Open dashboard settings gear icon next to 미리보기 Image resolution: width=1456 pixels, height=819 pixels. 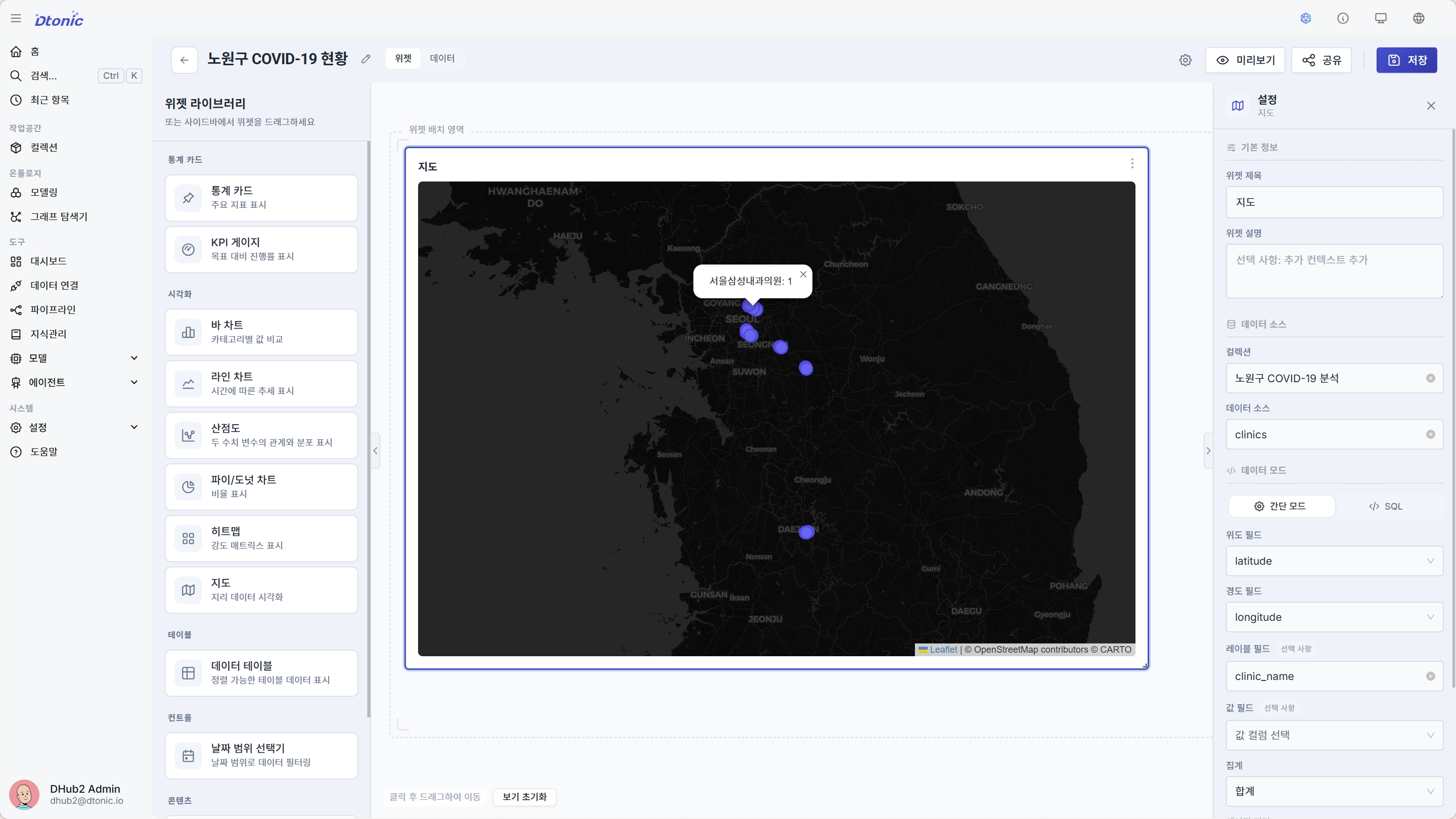(x=1185, y=60)
